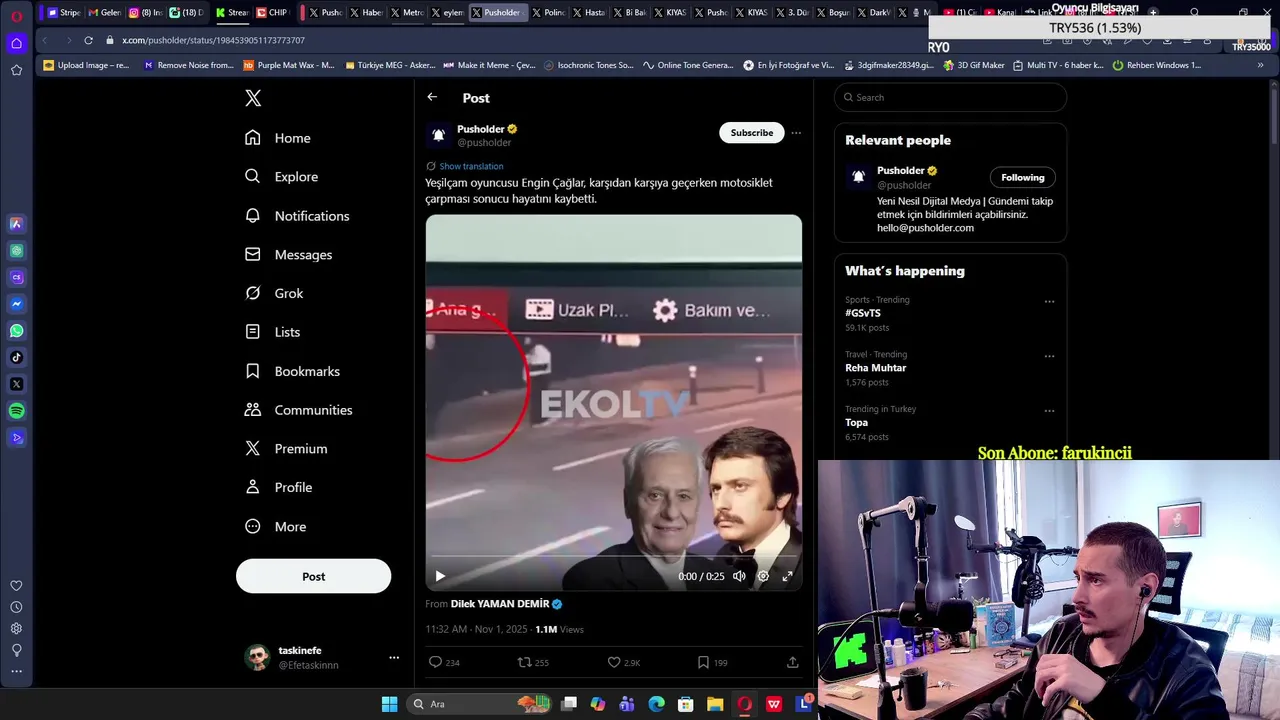1280x720 pixels.
Task: Click the x.com address bar URL
Action: point(213,40)
